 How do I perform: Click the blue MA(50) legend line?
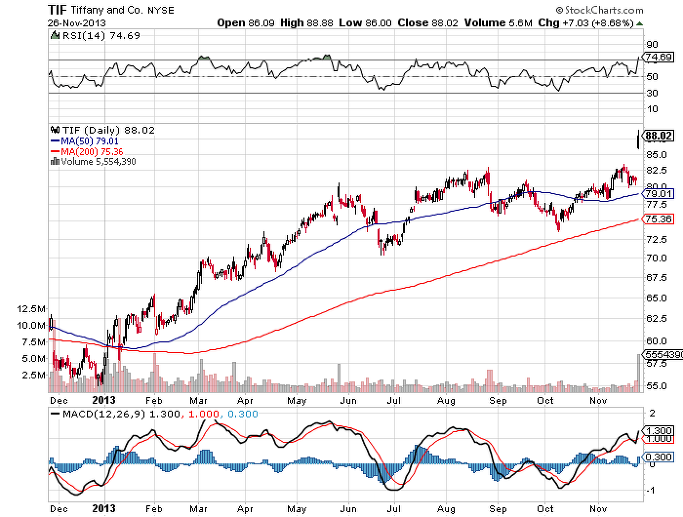(x=55, y=141)
